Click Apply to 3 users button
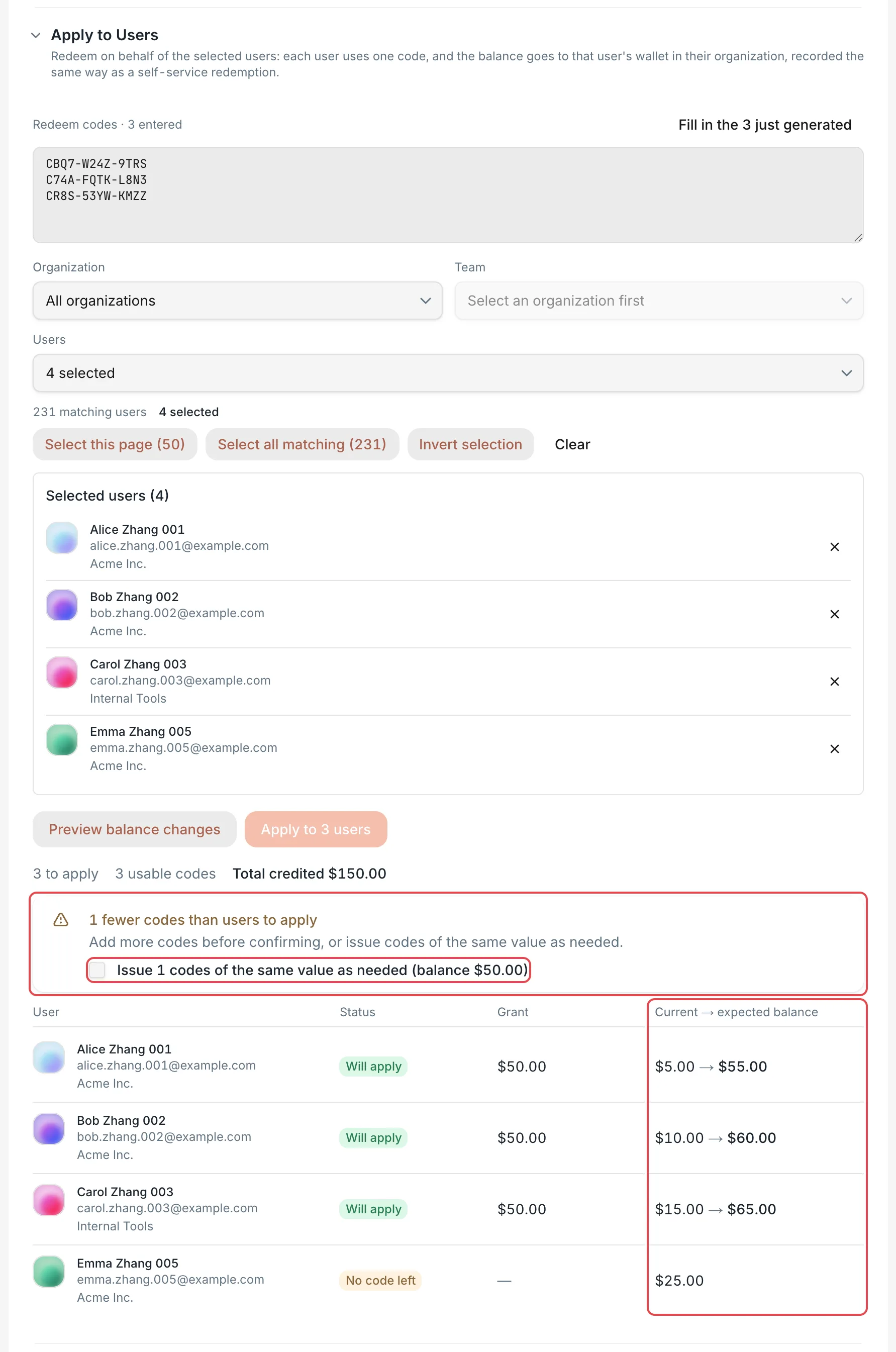 [316, 829]
